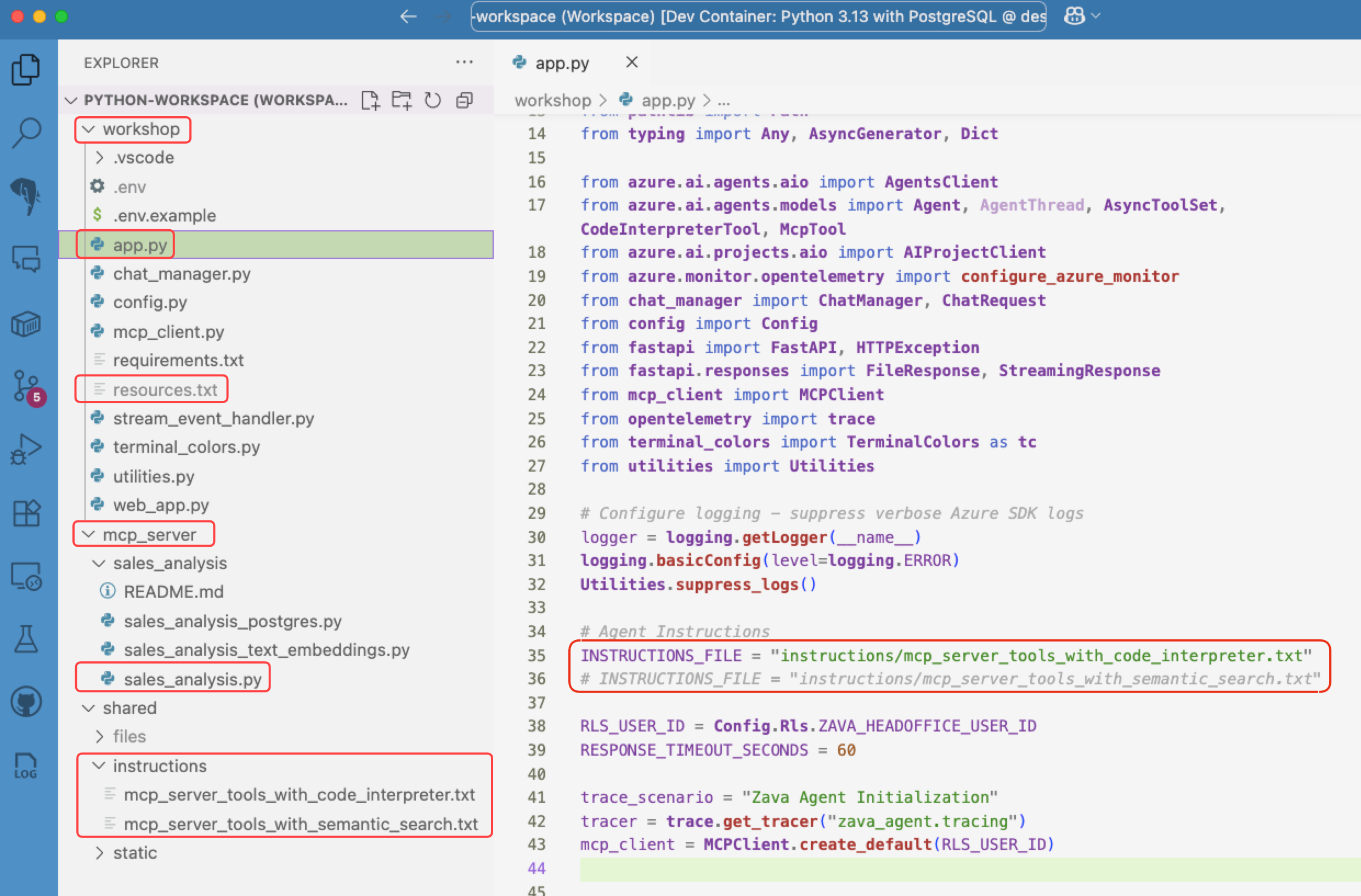Open chat_manager.py from the explorer

[x=181, y=274]
